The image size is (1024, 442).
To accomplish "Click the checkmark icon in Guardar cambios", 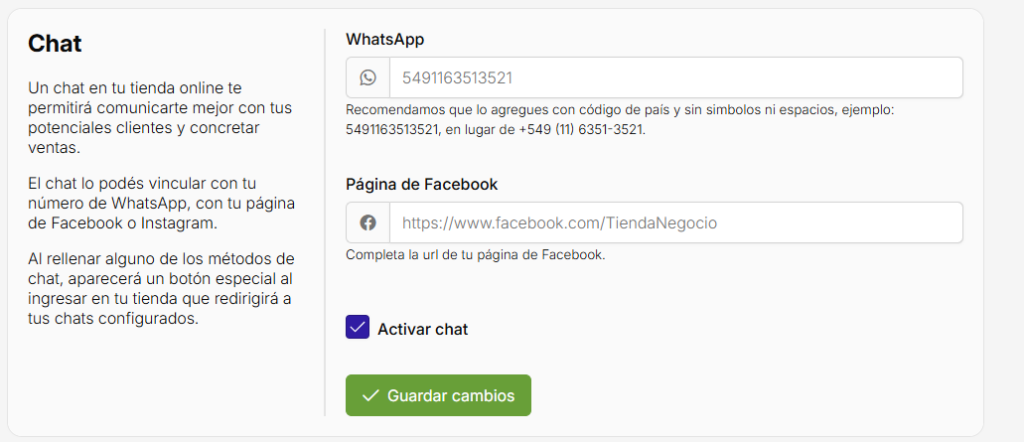I will tap(370, 396).
